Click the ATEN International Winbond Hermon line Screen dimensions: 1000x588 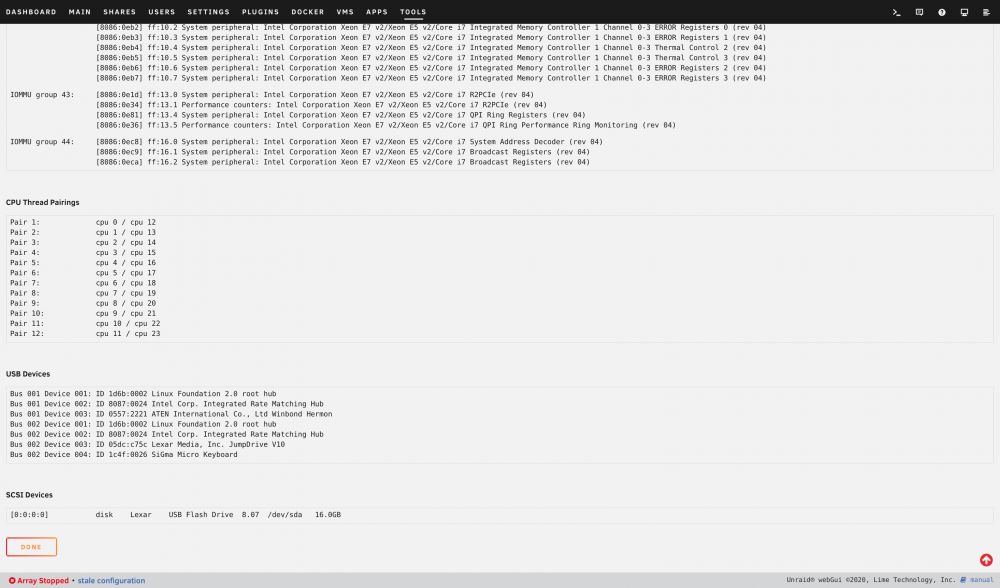coord(171,414)
